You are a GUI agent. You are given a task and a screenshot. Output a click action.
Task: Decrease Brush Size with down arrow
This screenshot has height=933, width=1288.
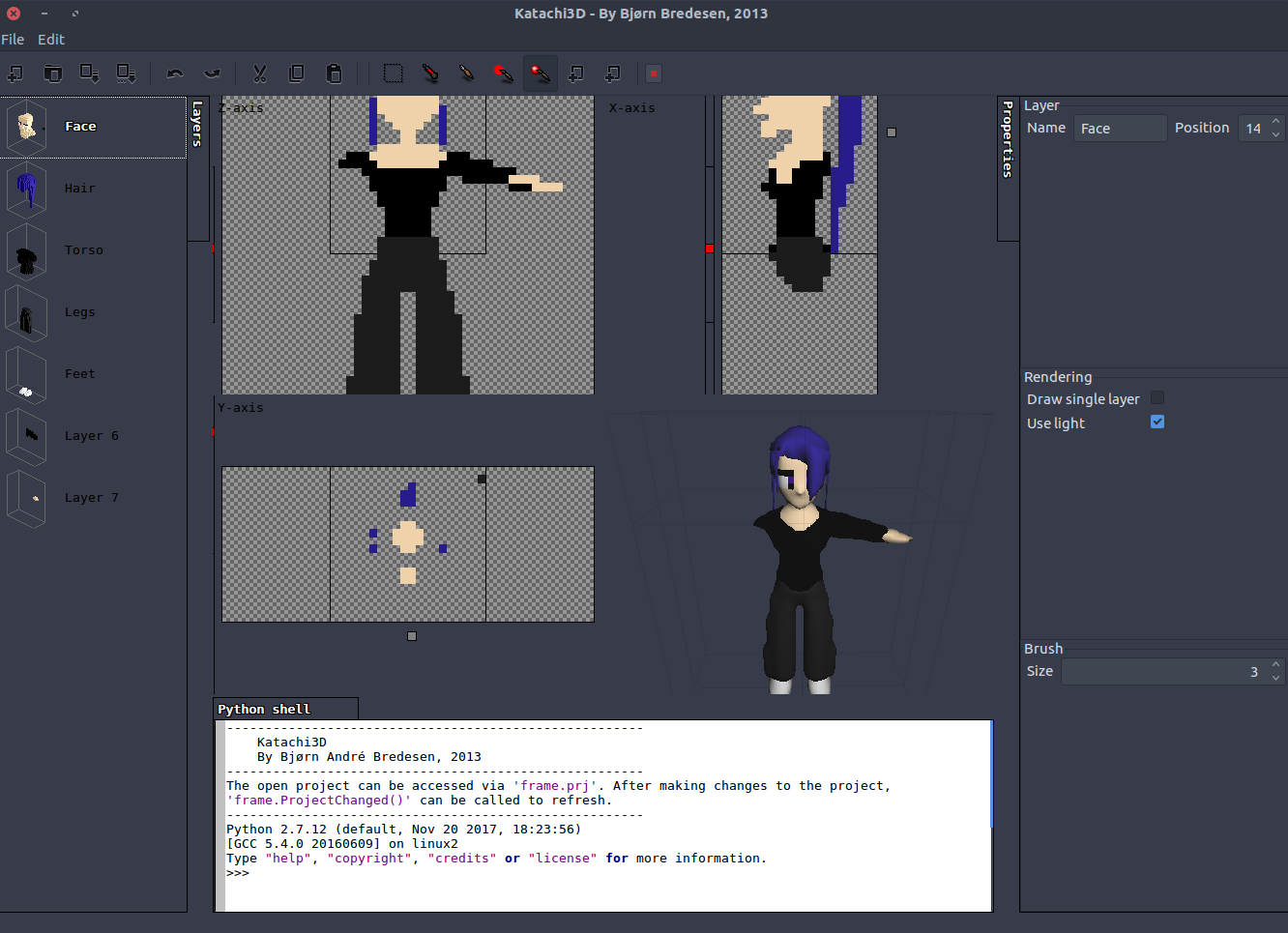tap(1276, 678)
